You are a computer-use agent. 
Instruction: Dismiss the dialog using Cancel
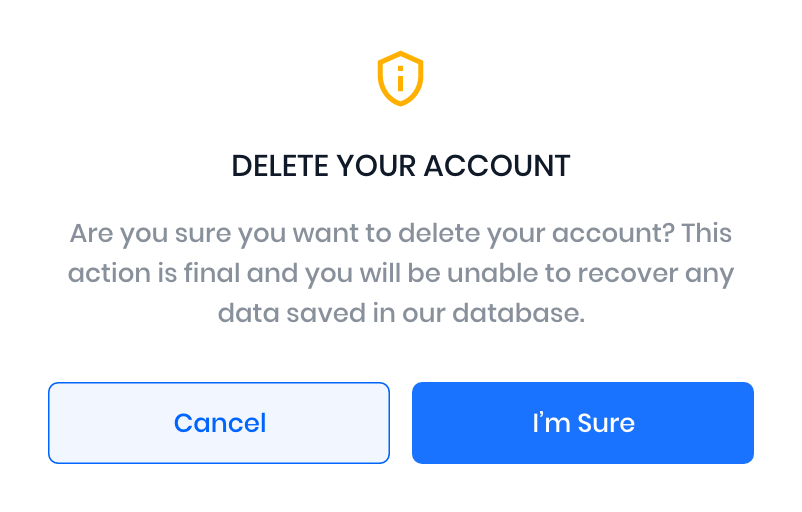[x=219, y=423]
